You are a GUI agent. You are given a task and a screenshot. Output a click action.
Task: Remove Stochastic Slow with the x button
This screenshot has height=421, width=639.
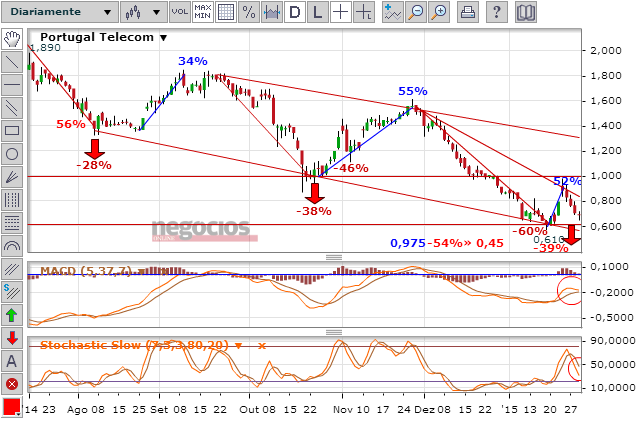[x=262, y=346]
